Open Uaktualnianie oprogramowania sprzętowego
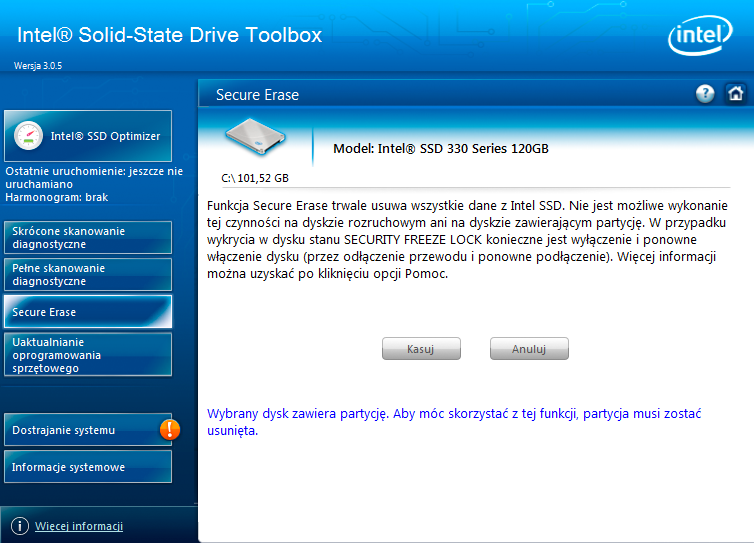This screenshot has height=543, width=754. 88,355
